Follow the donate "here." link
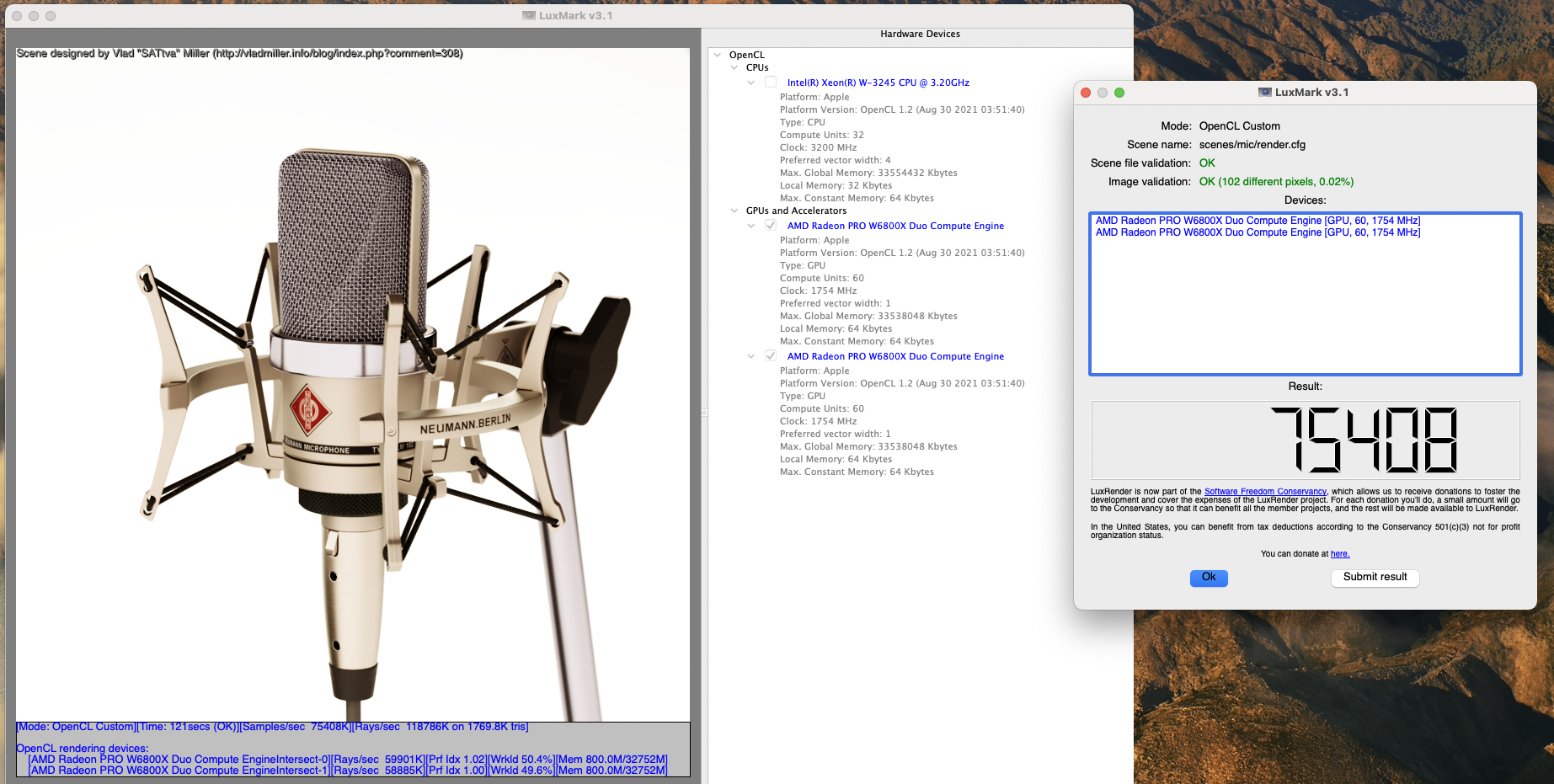Viewport: 1554px width, 784px height. coord(1340,554)
